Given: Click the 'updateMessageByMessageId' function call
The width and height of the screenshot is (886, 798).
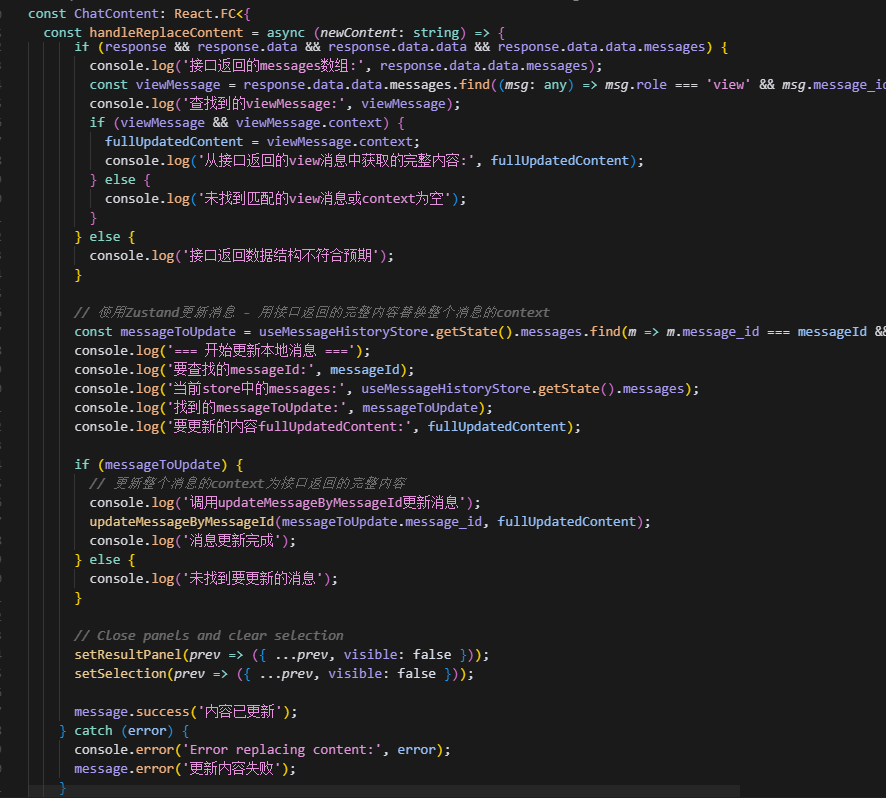Looking at the screenshot, I should [x=182, y=522].
